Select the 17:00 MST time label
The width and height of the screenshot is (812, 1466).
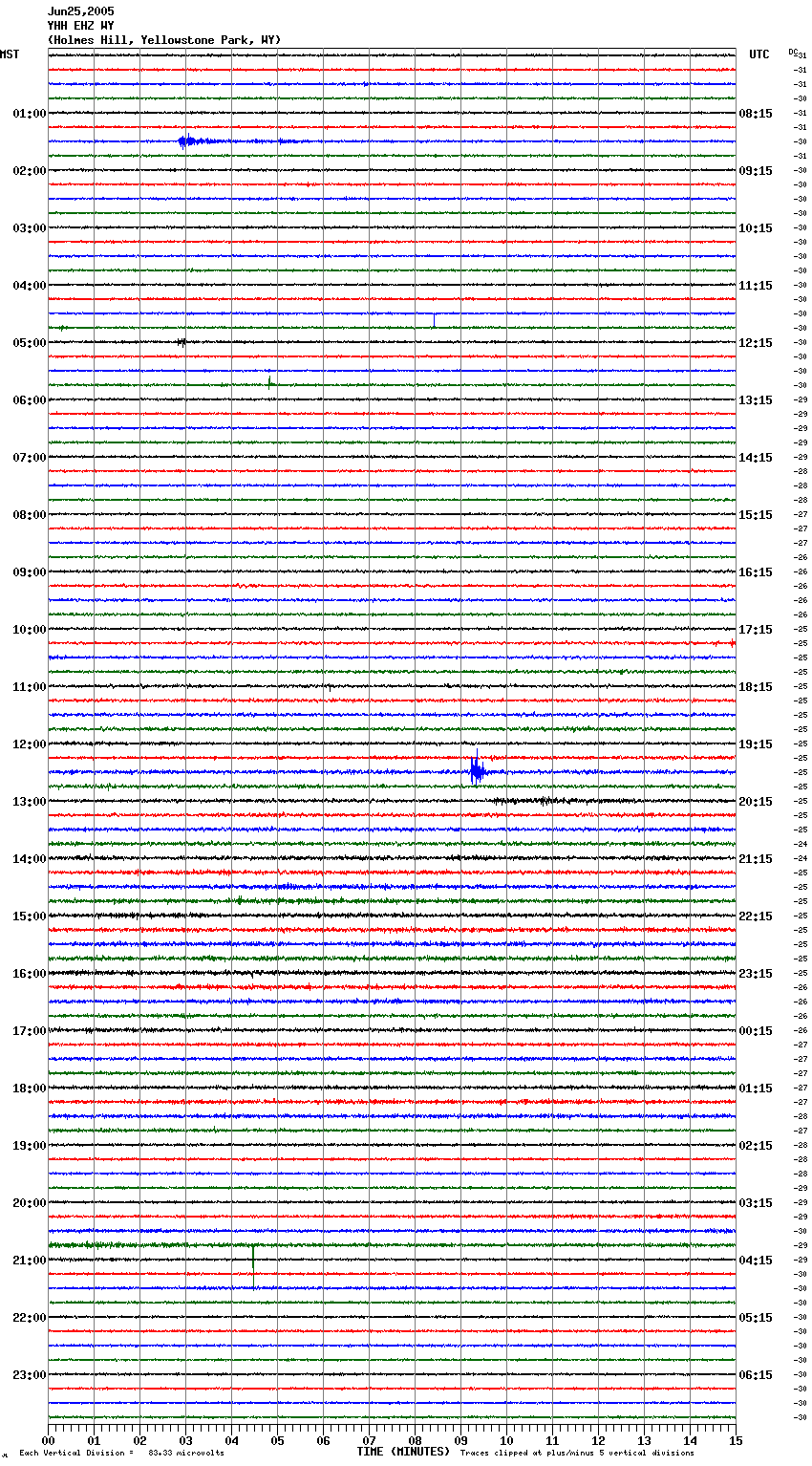tap(30, 1031)
